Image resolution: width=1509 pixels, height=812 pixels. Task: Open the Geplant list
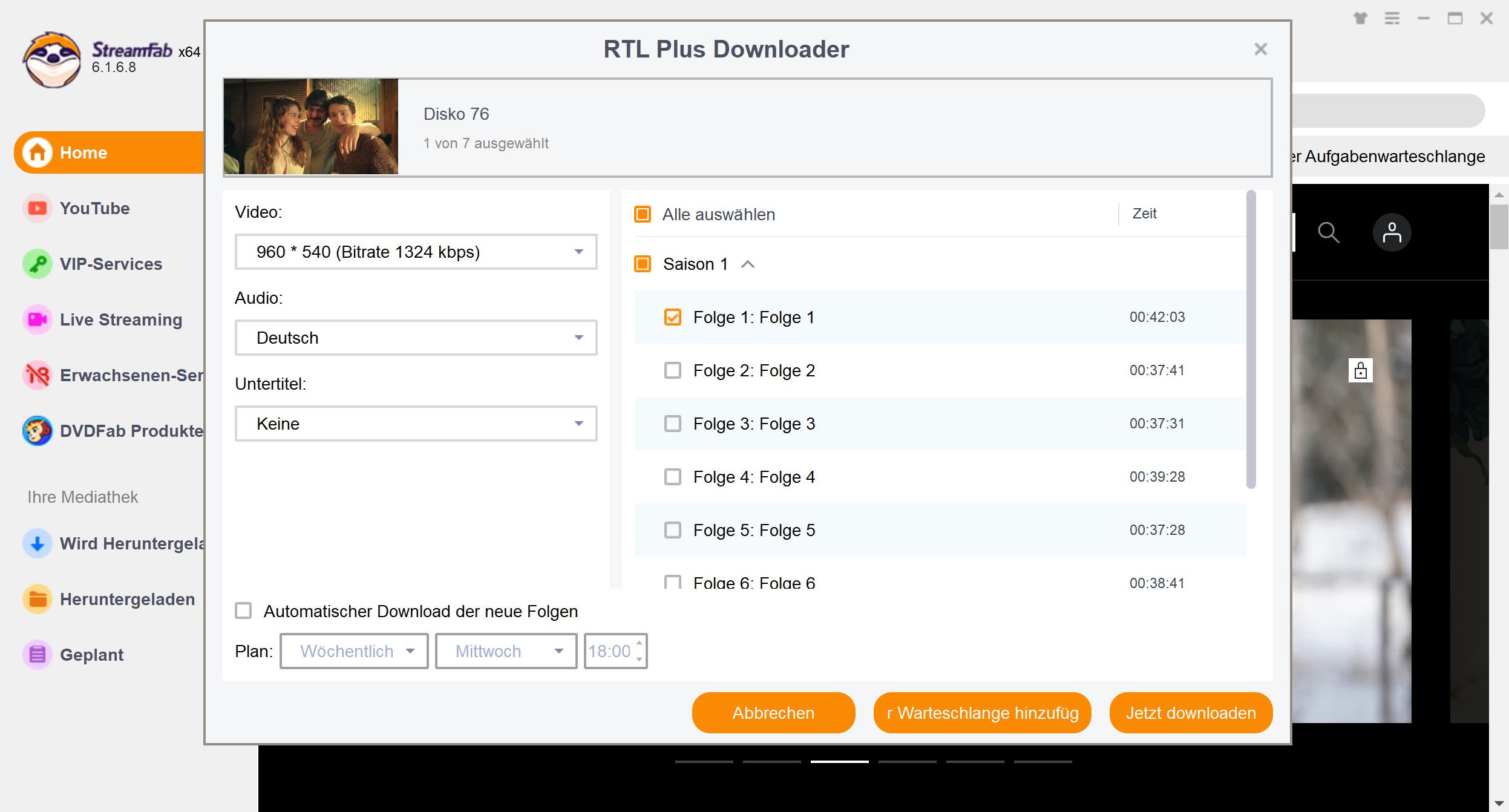point(73,655)
